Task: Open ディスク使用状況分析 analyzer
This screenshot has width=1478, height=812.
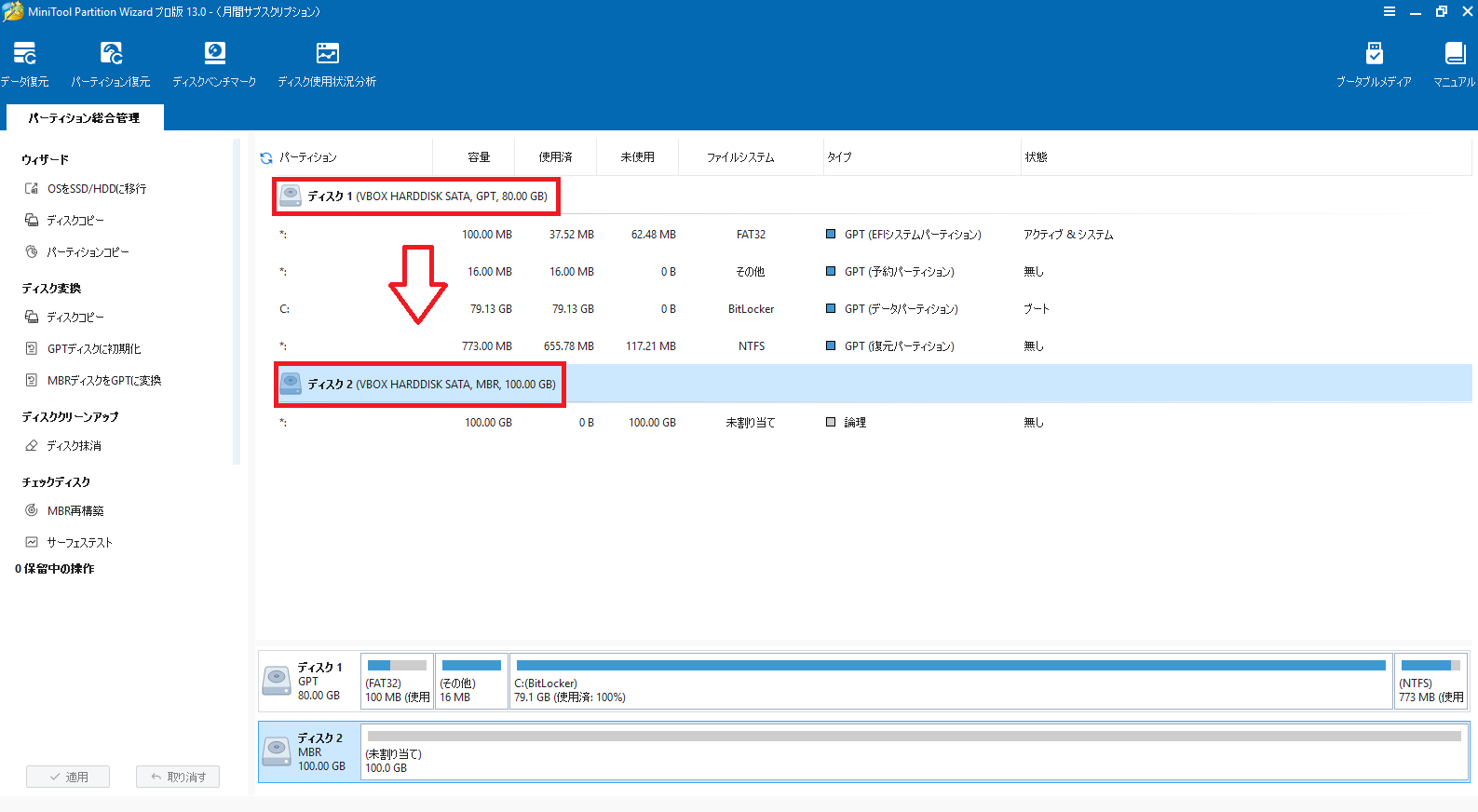Action: pos(327,64)
